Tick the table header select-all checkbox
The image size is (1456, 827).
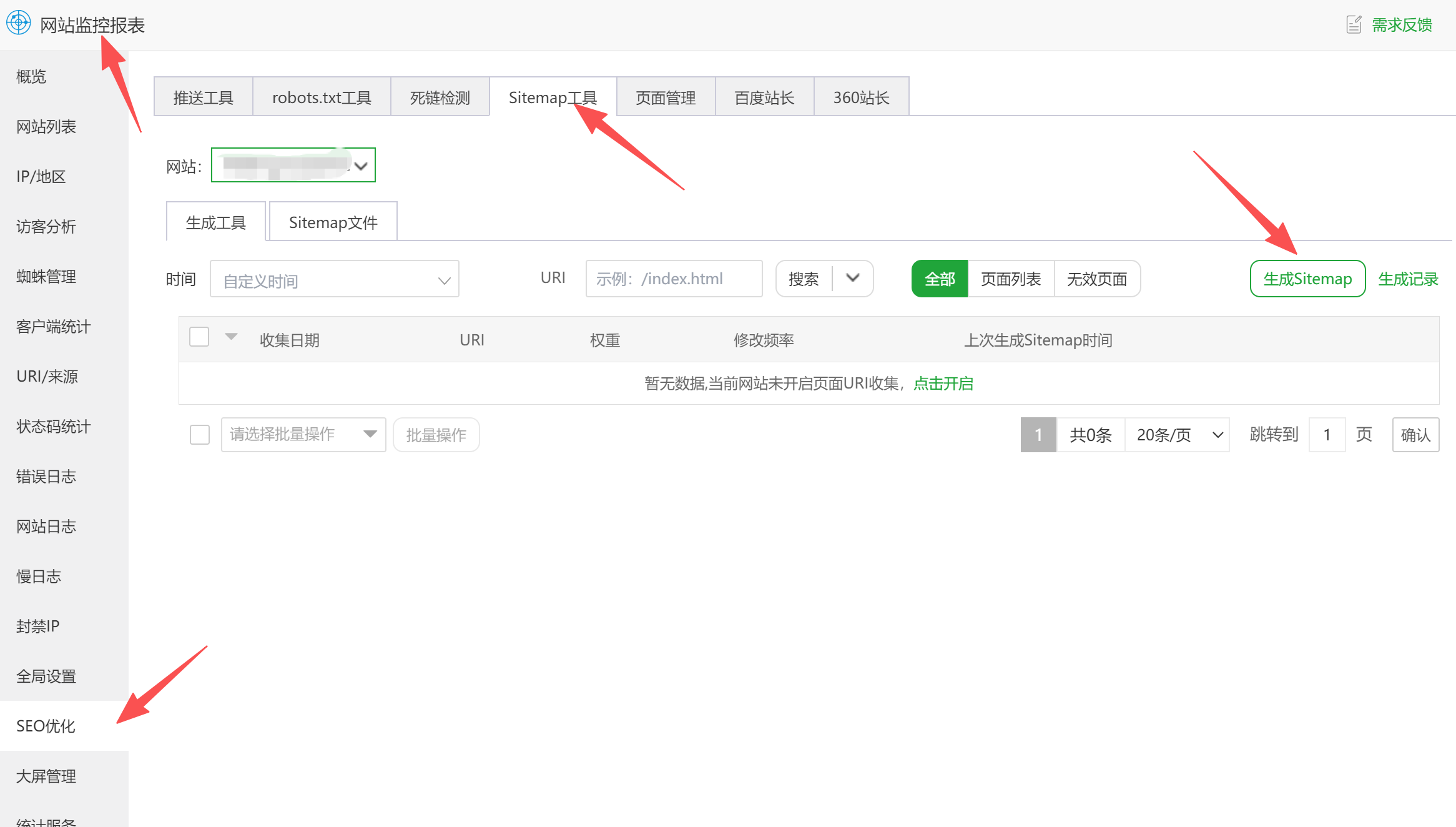199,337
